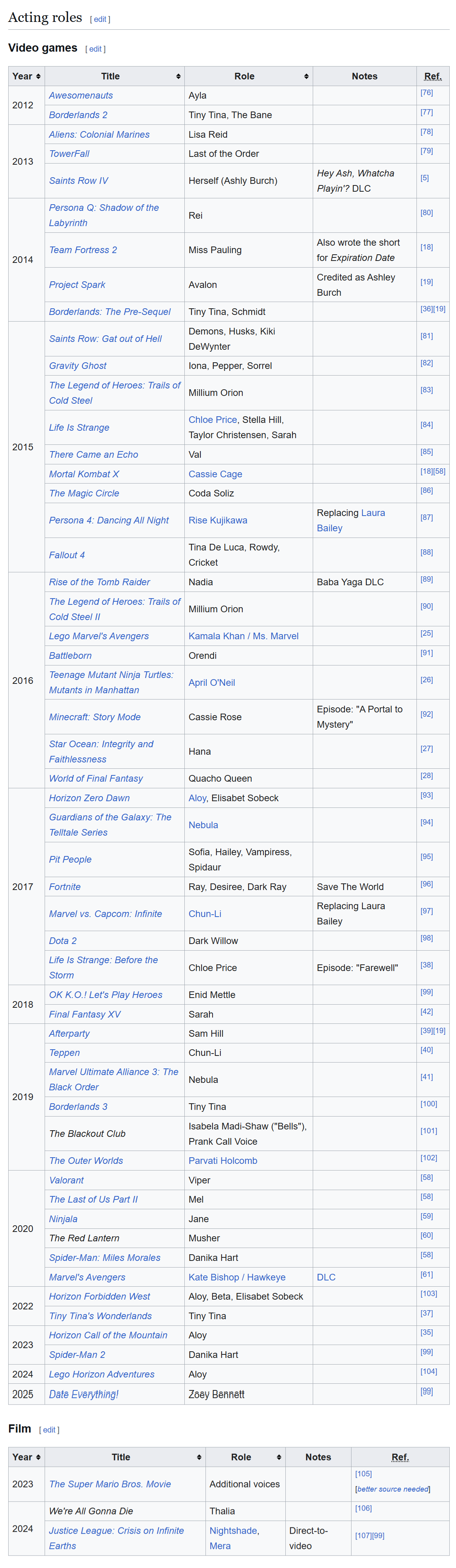
Task: Follow the Aloy character link
Action: [197, 798]
